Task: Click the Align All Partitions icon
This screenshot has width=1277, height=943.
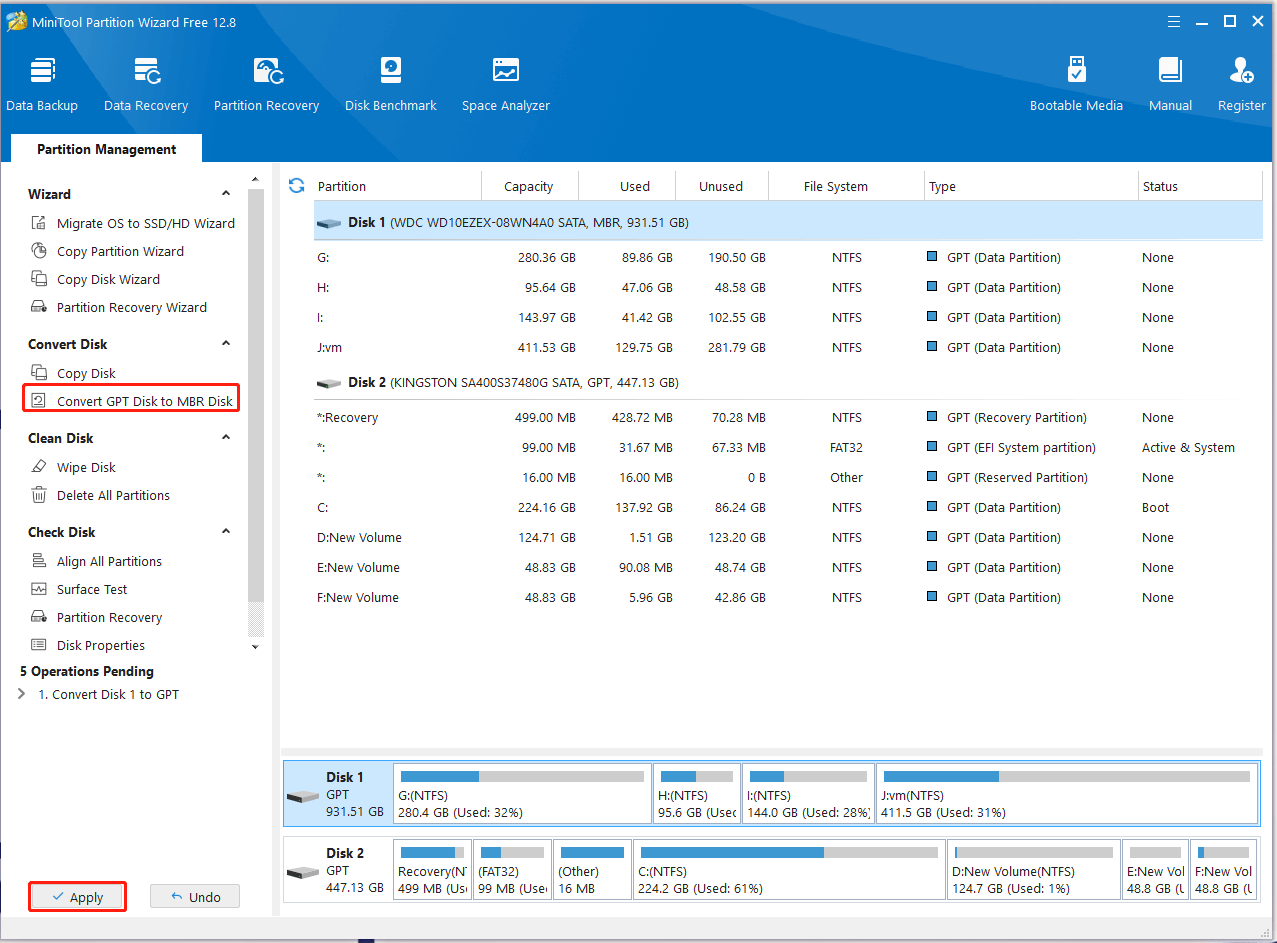Action: click(x=39, y=561)
